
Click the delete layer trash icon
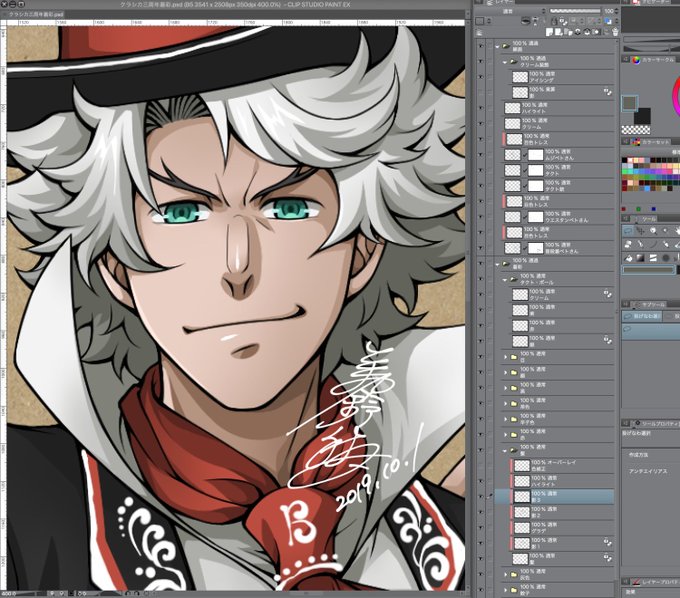(615, 32)
